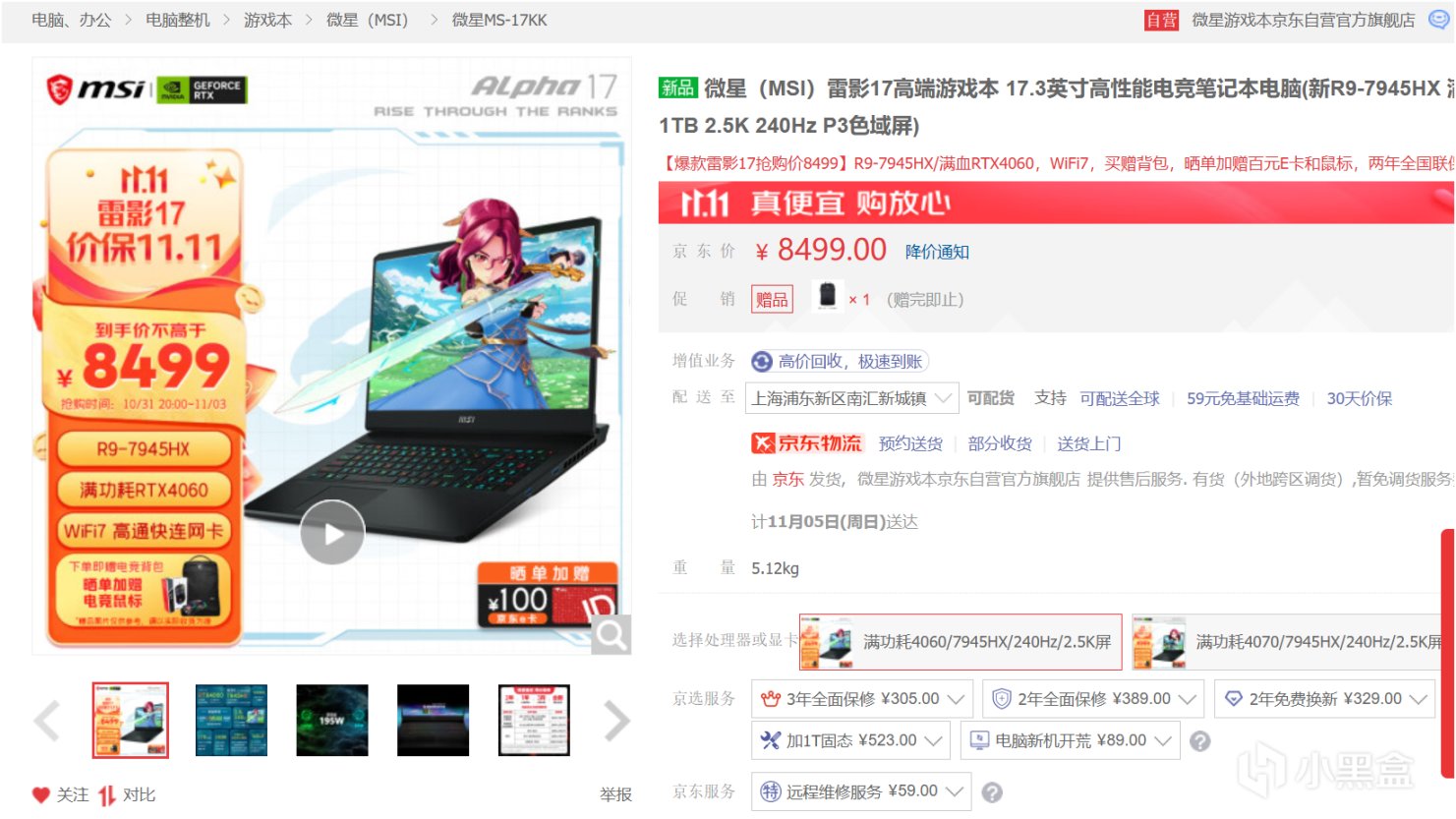This screenshot has height=819, width=1456.
Task: Select the first laptop thumbnail
Action: pos(131,721)
